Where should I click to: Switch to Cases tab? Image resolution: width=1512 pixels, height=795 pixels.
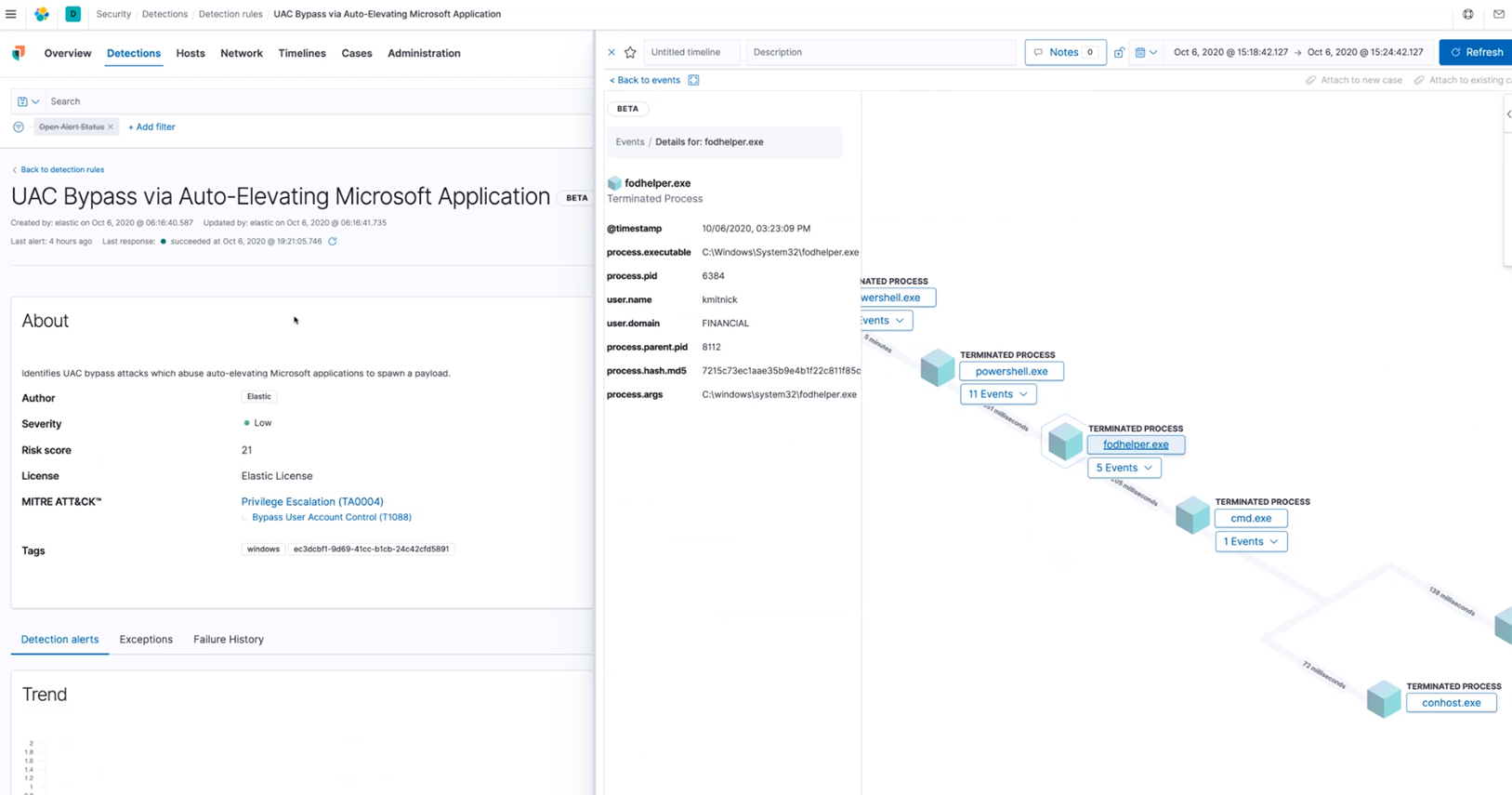[357, 53]
